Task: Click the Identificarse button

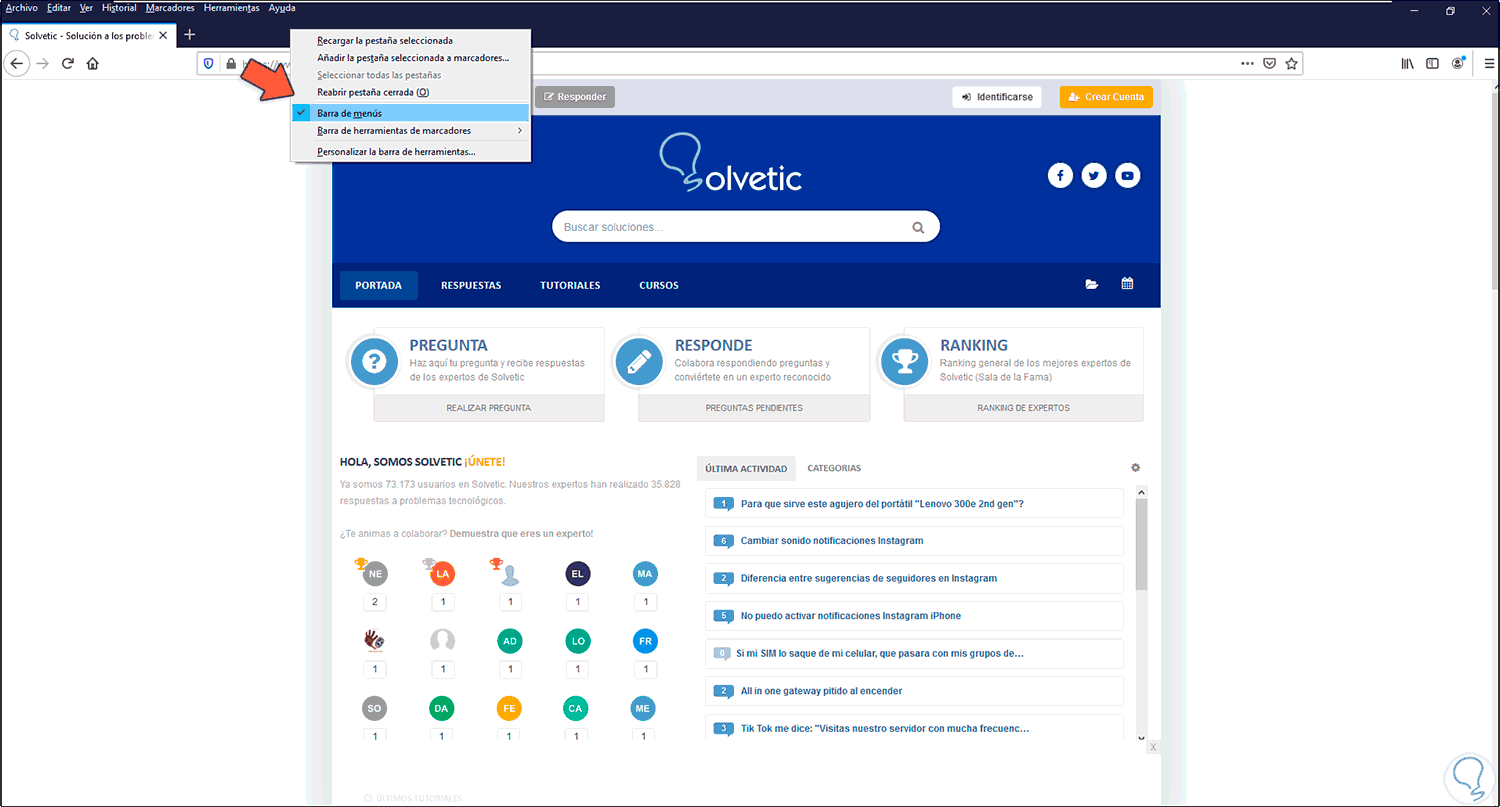Action: click(997, 97)
